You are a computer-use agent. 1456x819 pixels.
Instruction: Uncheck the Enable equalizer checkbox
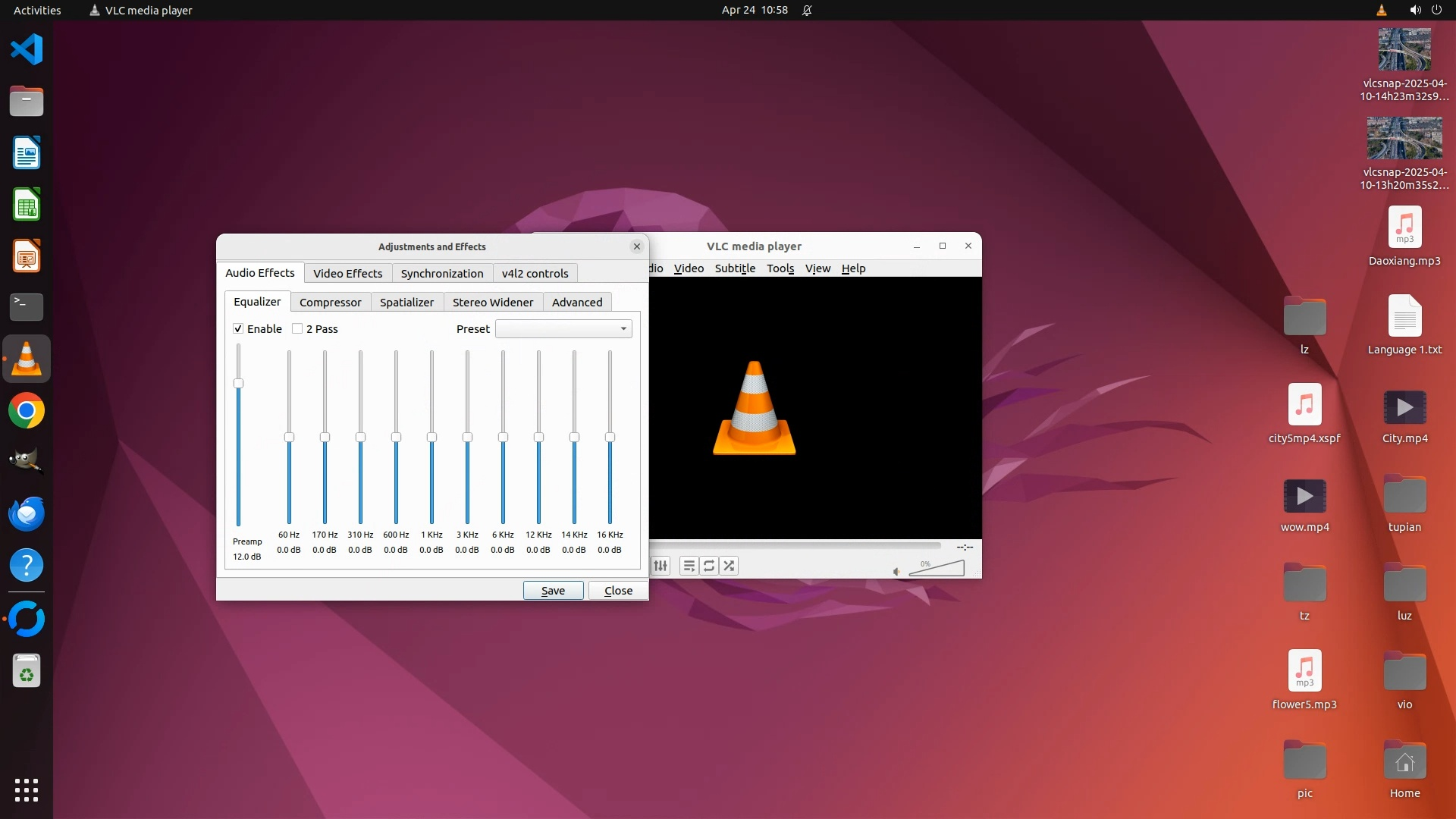(238, 328)
